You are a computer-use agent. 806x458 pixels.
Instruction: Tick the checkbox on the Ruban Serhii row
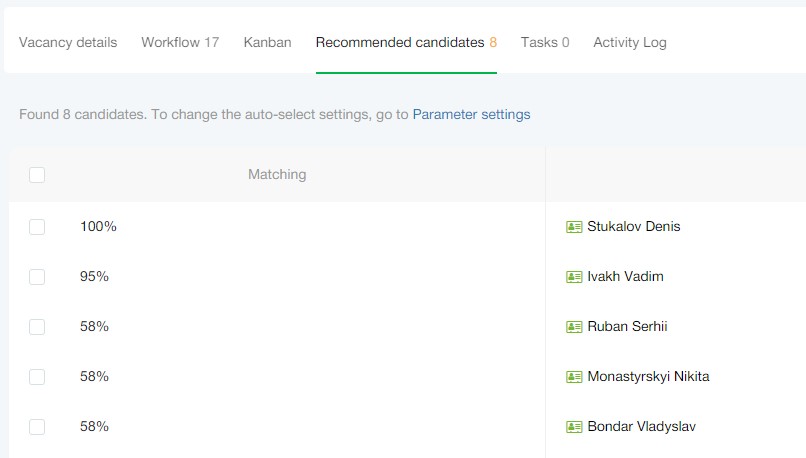[x=37, y=327]
